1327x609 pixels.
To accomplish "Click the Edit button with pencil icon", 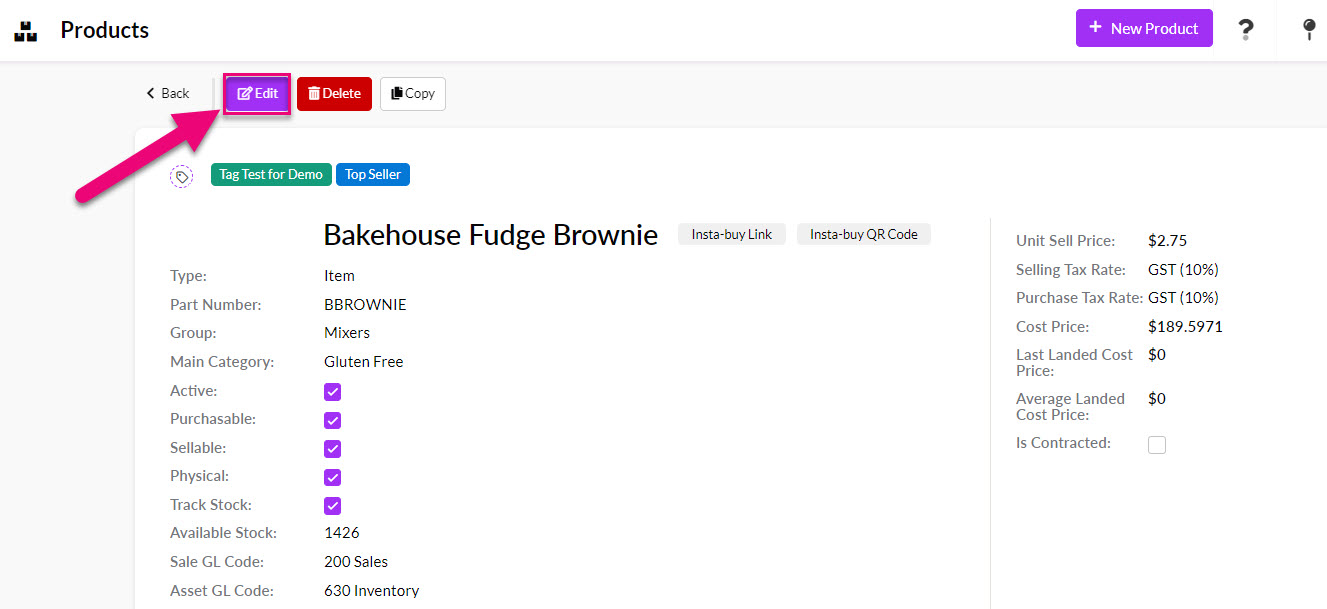I will (257, 94).
